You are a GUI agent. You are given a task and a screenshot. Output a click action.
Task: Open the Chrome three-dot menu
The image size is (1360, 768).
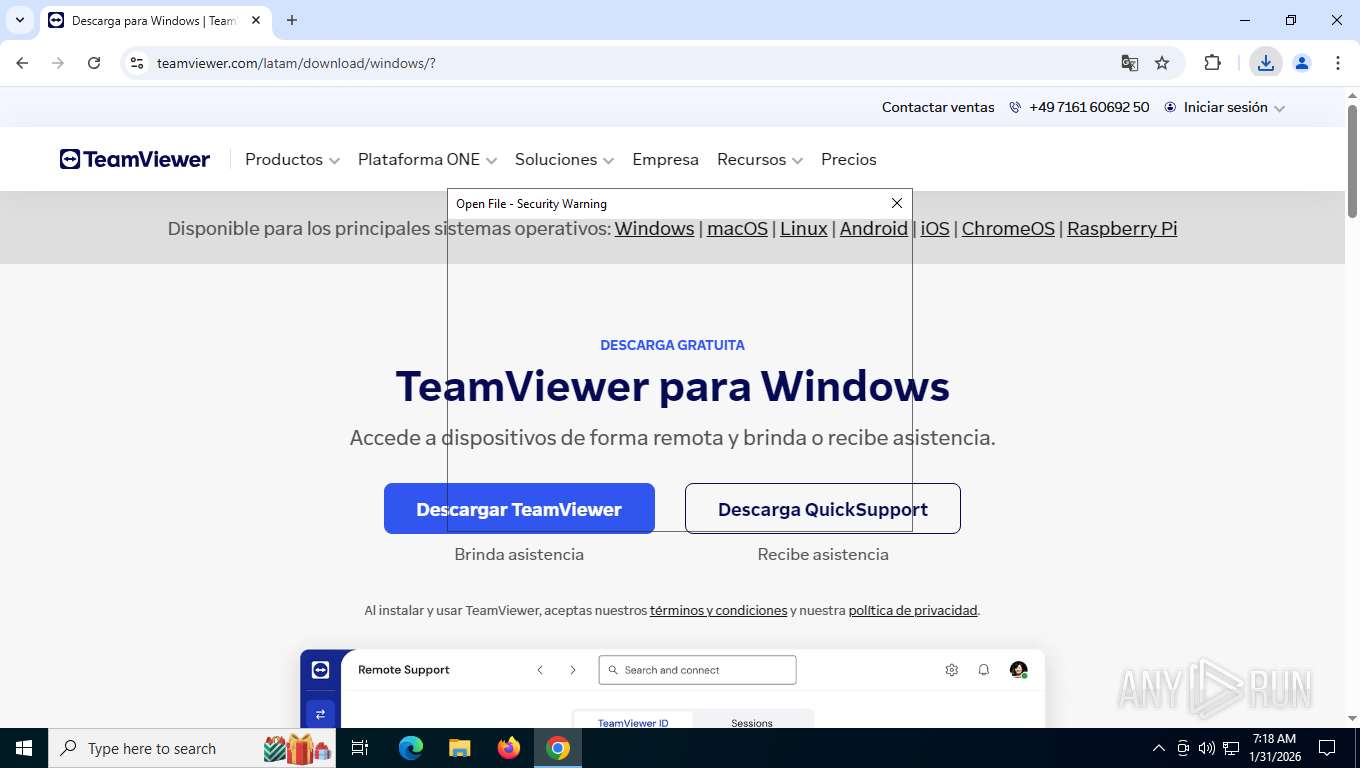(x=1338, y=63)
